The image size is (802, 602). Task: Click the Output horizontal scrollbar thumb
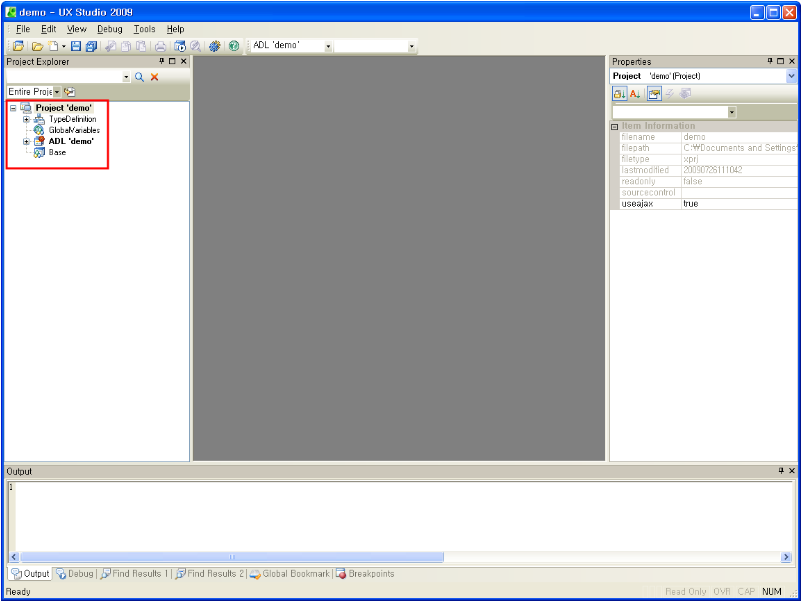pos(232,557)
